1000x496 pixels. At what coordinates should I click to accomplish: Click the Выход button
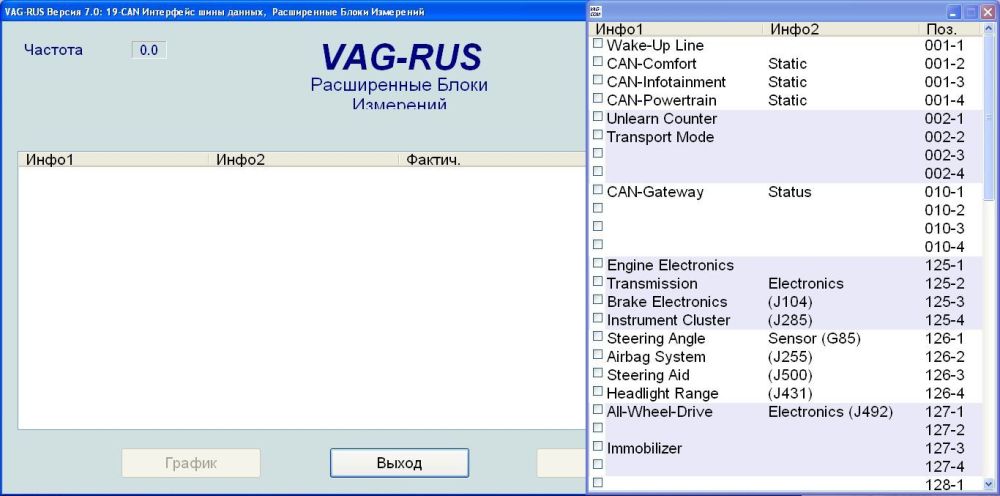[399, 463]
